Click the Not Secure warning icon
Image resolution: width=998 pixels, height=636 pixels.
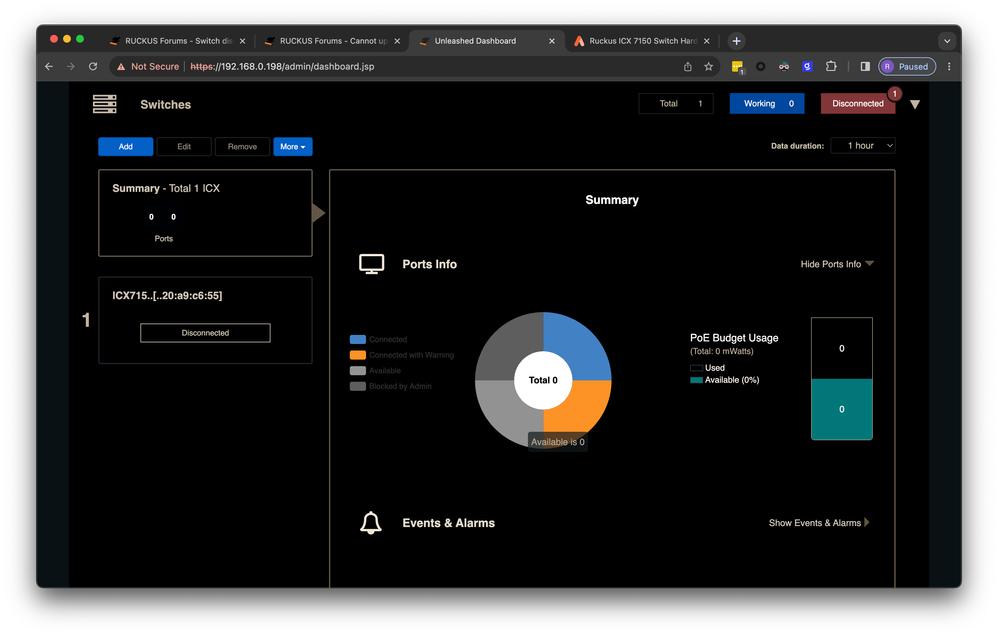pyautogui.click(x=121, y=67)
